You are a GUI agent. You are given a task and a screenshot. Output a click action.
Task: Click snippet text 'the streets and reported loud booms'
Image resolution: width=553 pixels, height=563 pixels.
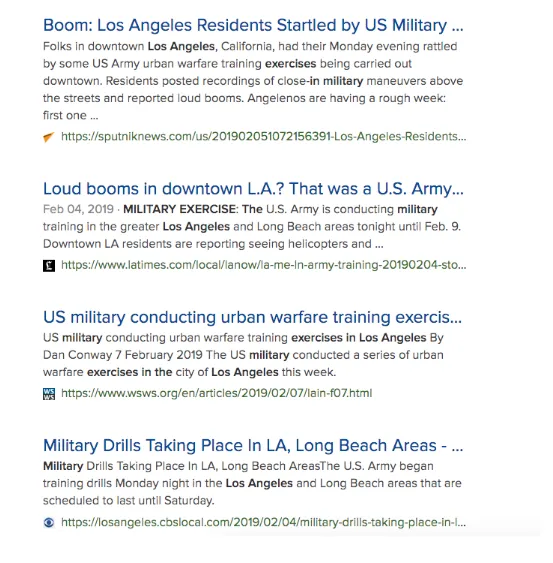[143, 98]
